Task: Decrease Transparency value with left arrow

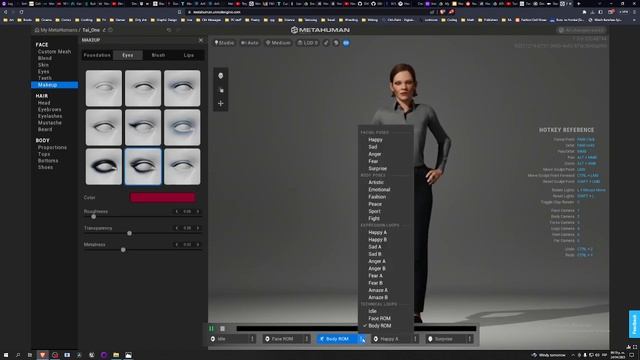Action: 177,228
